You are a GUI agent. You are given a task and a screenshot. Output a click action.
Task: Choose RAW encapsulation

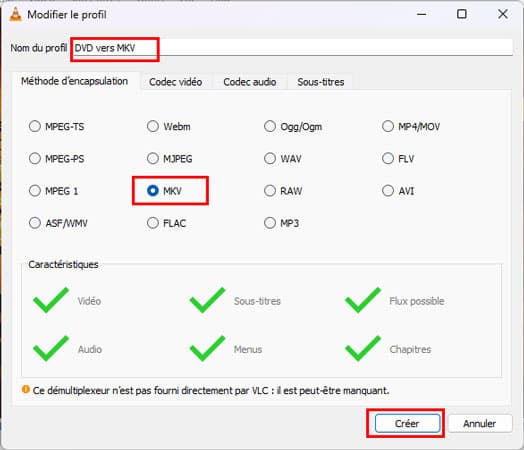coord(270,191)
